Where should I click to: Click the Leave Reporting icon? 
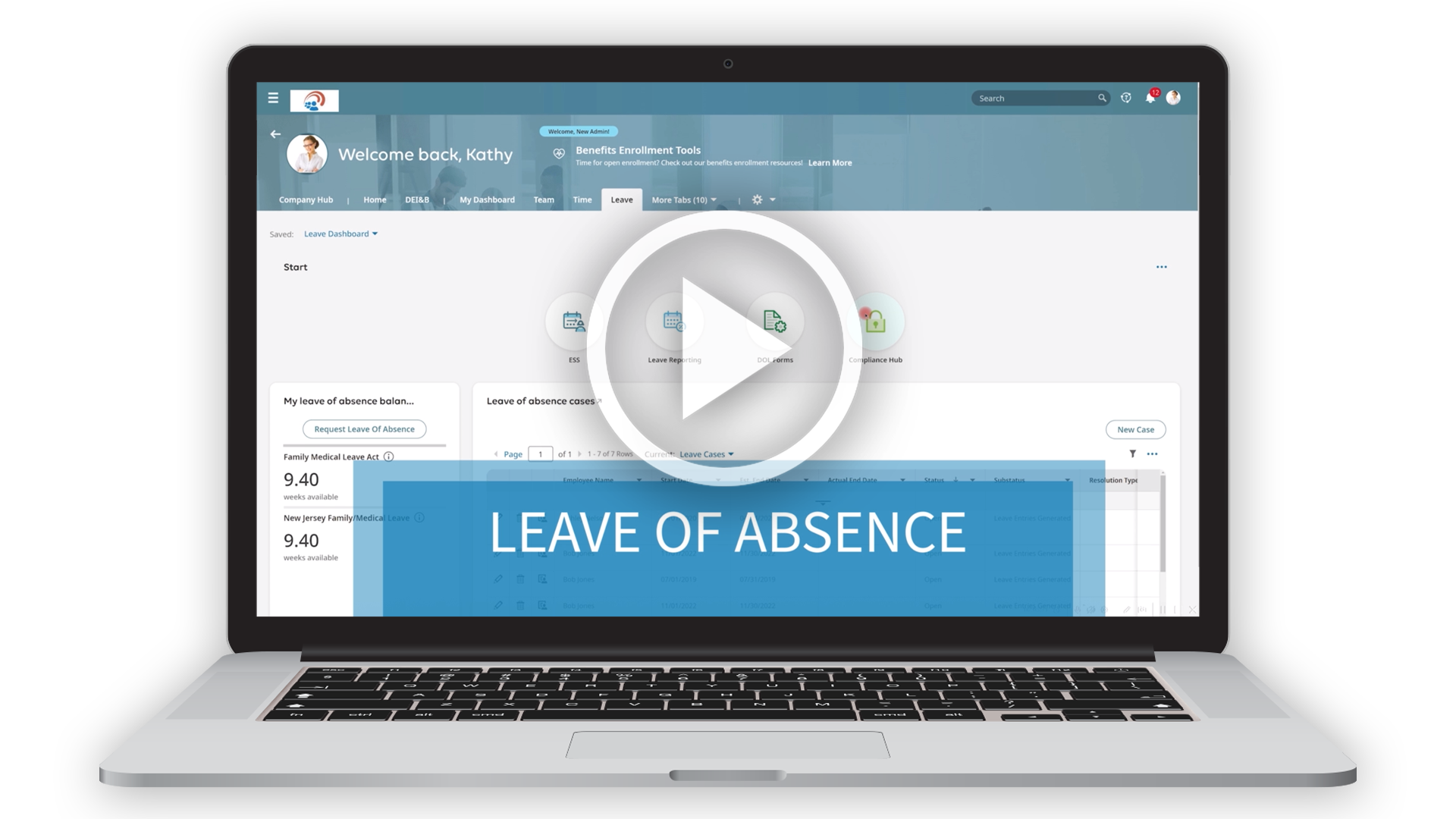[670, 322]
